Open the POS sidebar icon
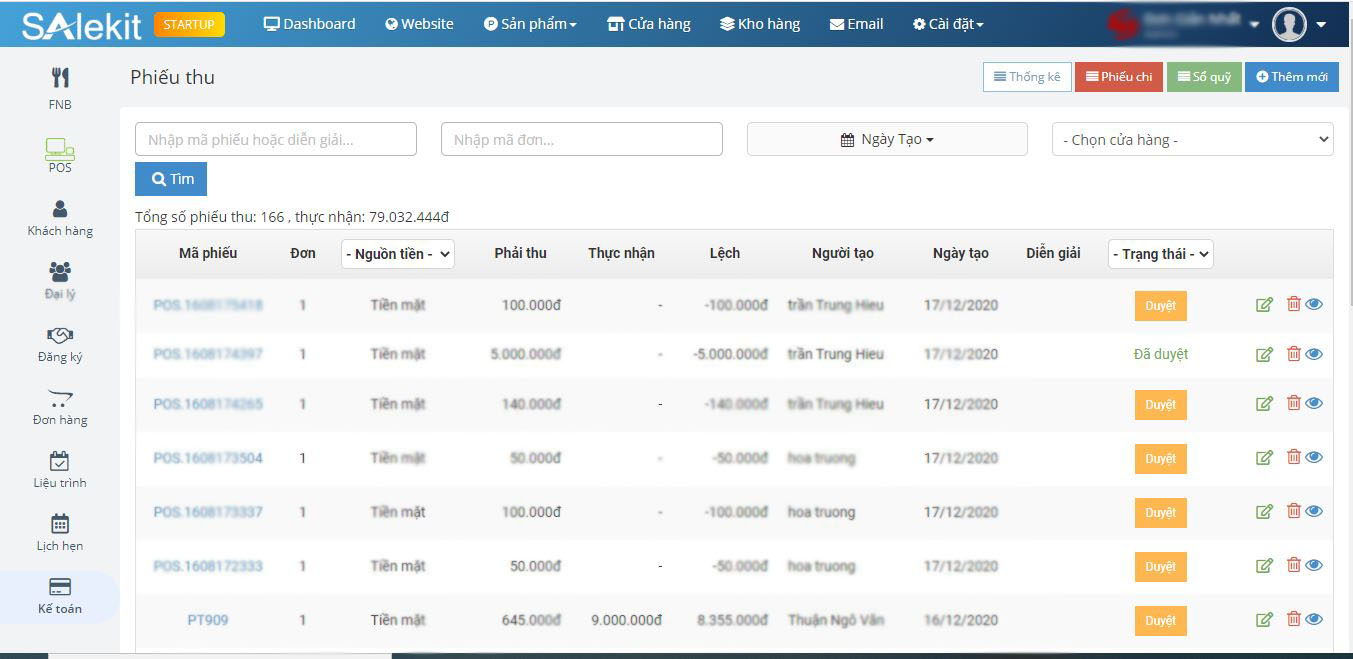 click(x=60, y=151)
